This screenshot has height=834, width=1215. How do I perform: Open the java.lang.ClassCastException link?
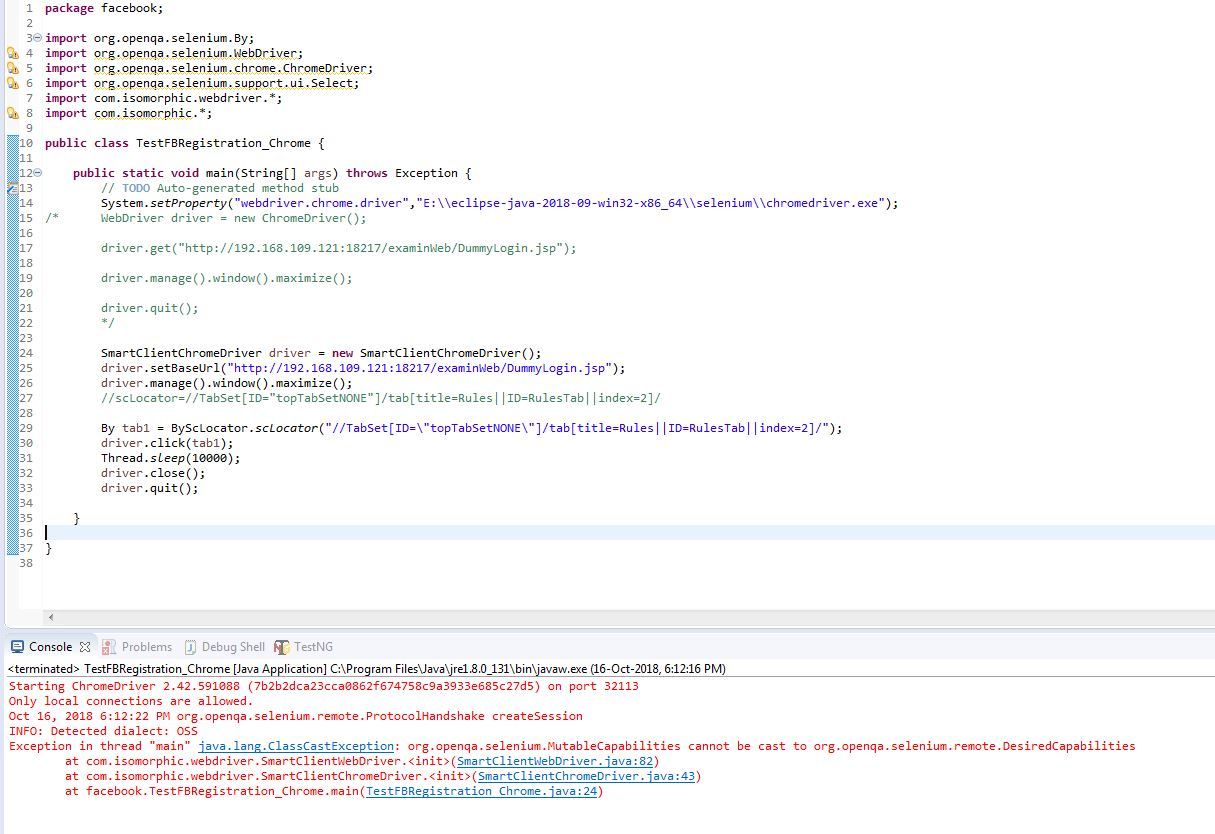coord(296,746)
